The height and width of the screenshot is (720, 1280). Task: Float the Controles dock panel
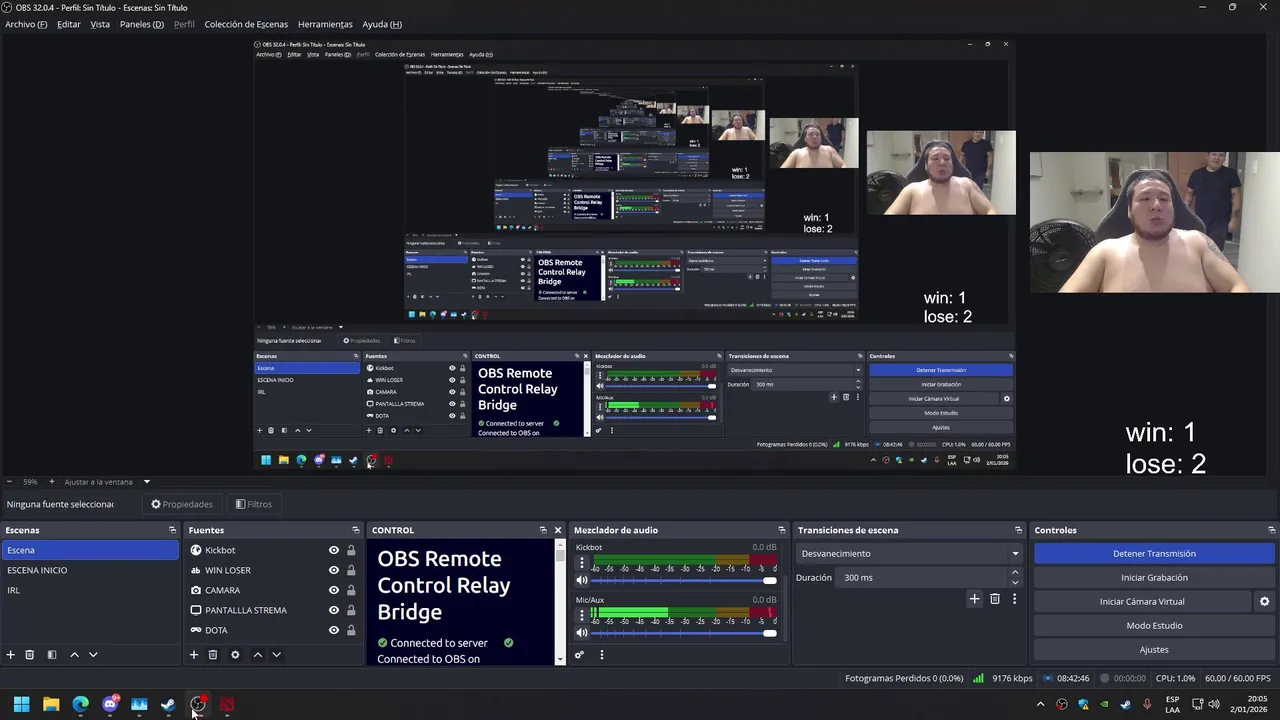(1271, 530)
